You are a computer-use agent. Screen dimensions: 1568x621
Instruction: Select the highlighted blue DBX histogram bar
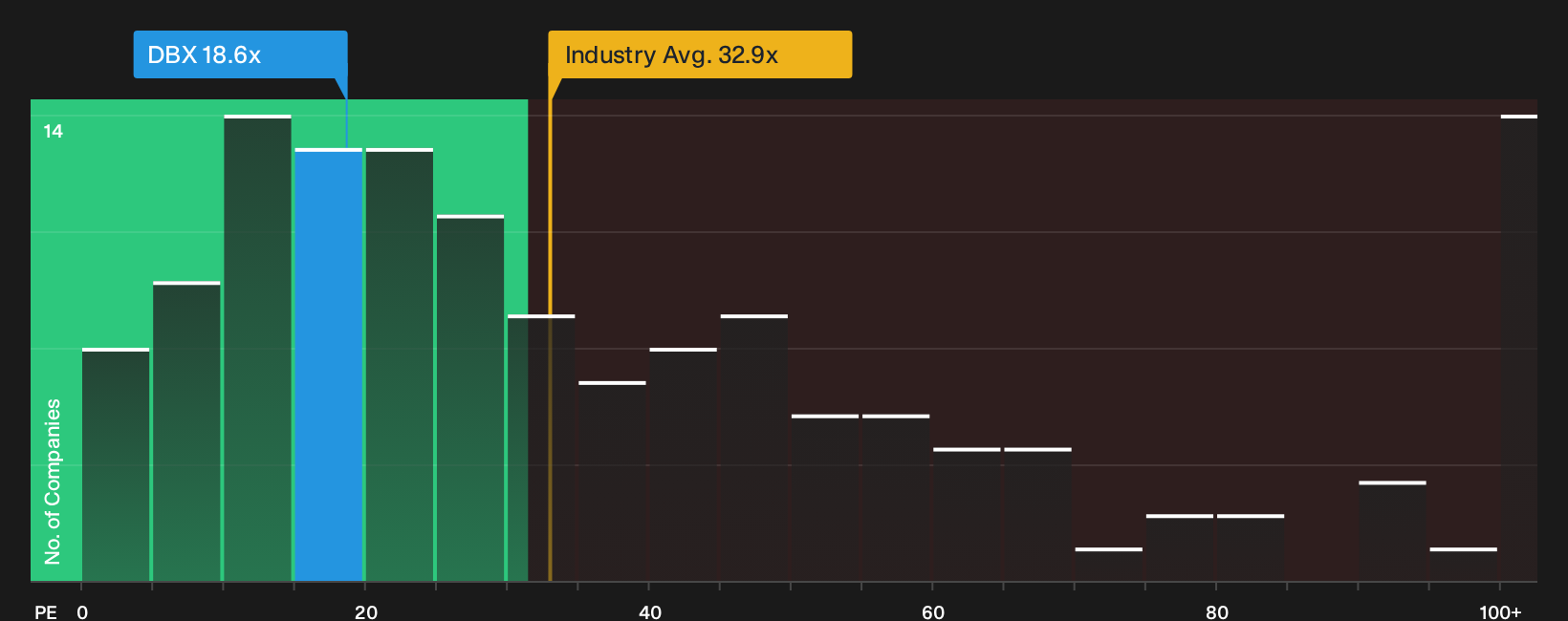click(328, 365)
